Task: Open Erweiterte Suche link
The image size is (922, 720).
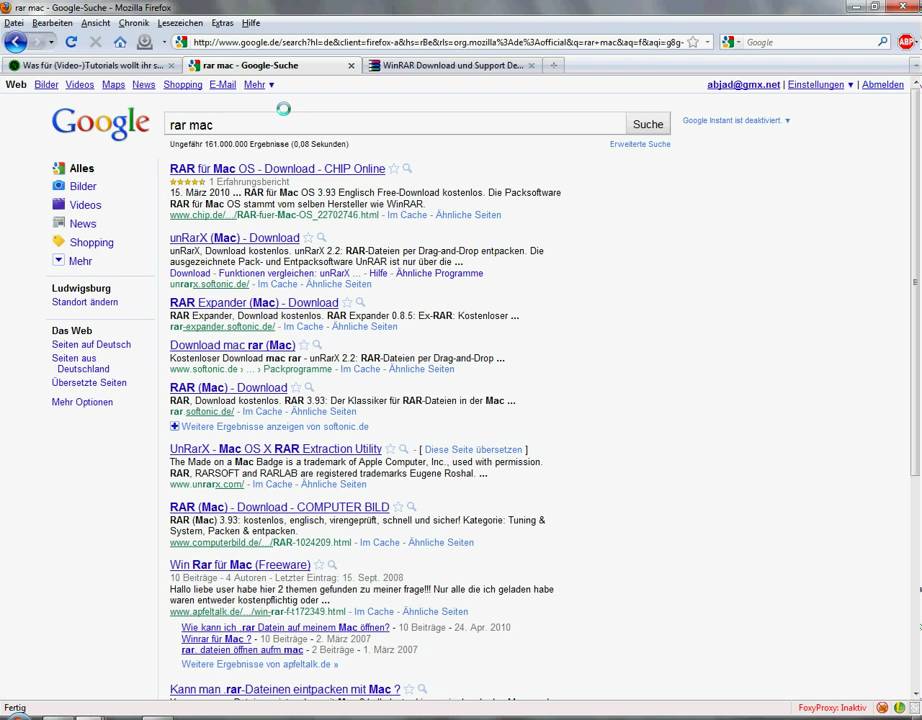Action: tap(640, 144)
